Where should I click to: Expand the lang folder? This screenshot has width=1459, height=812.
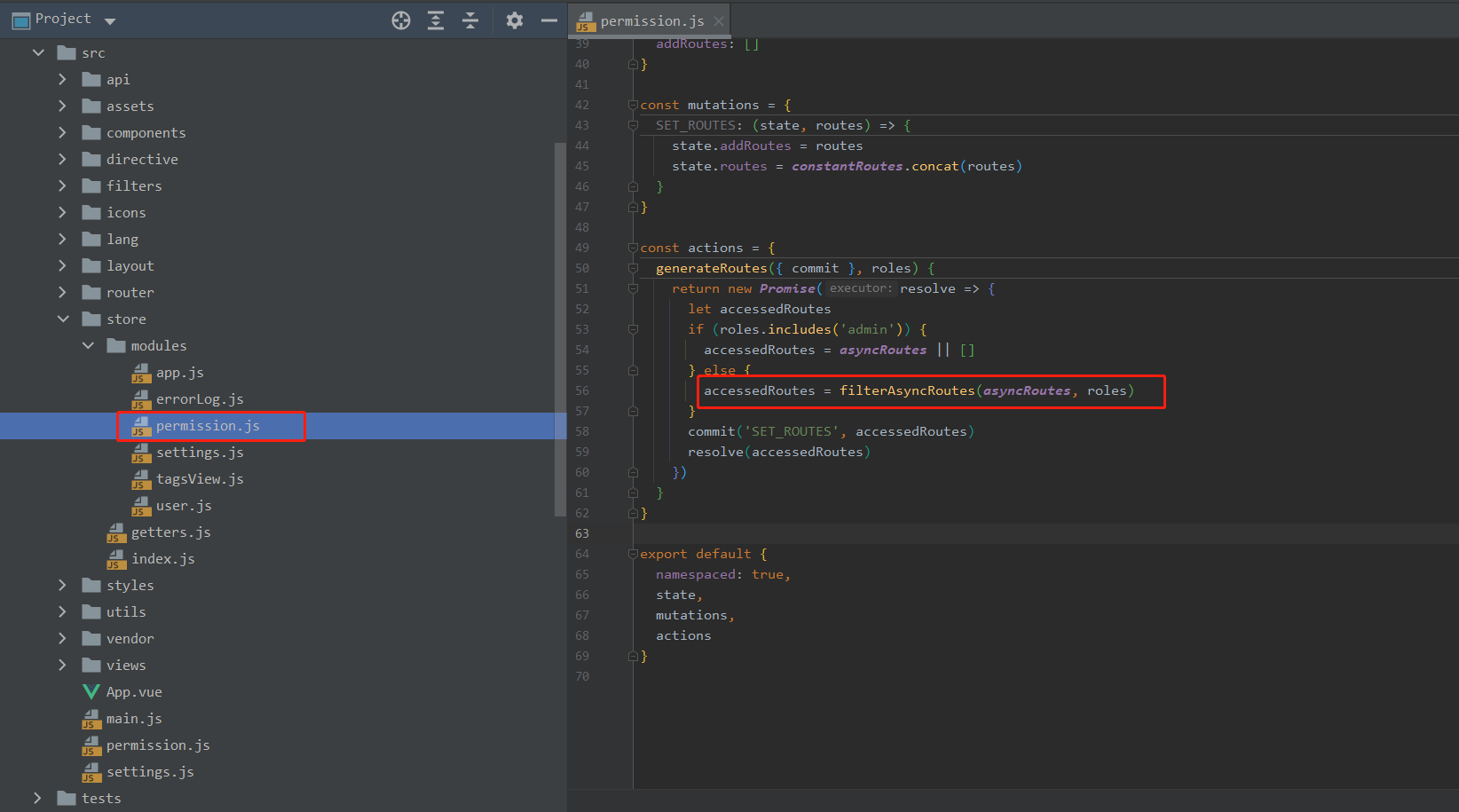62,240
